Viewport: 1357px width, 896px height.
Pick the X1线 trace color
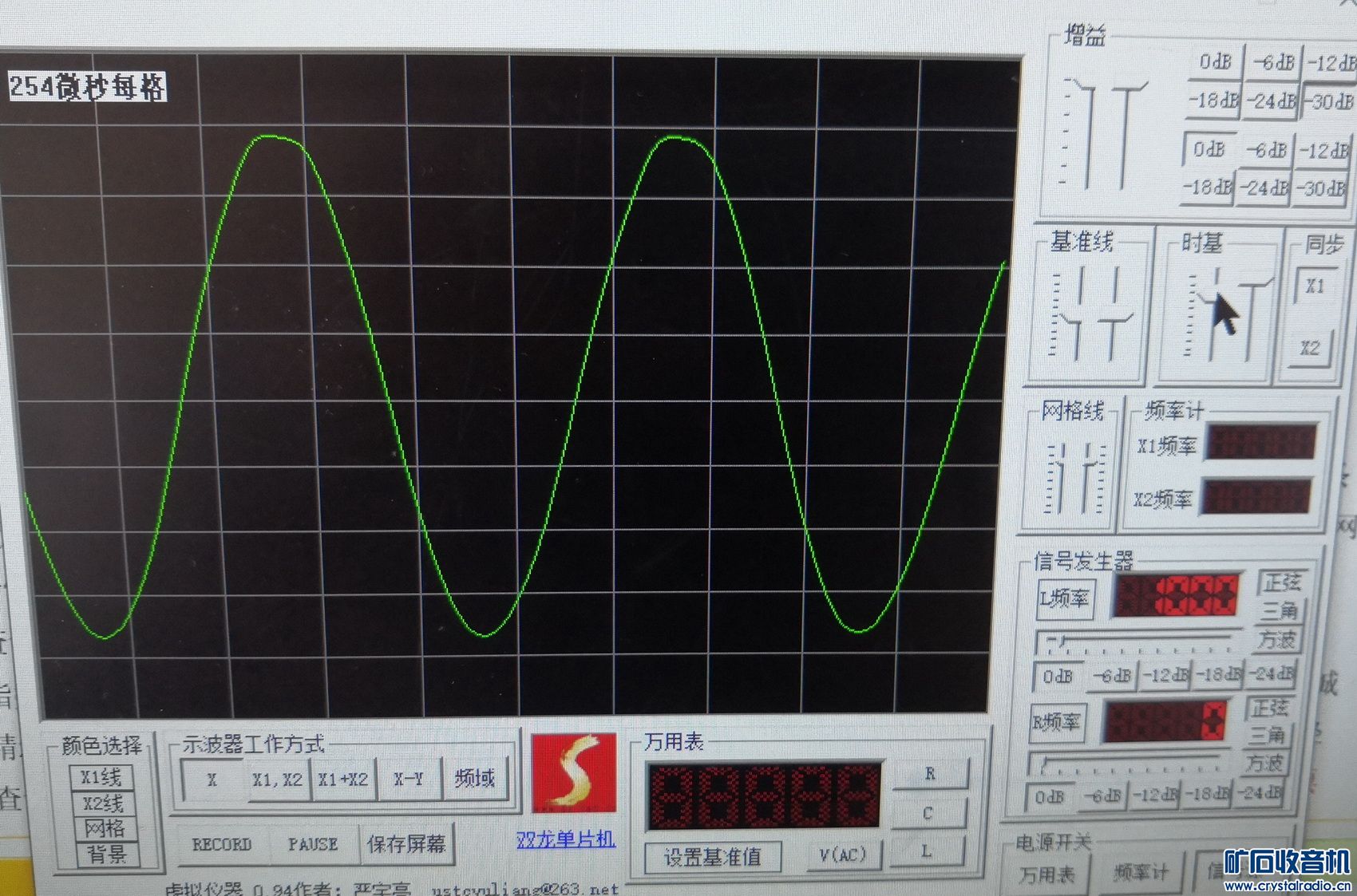tap(101, 777)
